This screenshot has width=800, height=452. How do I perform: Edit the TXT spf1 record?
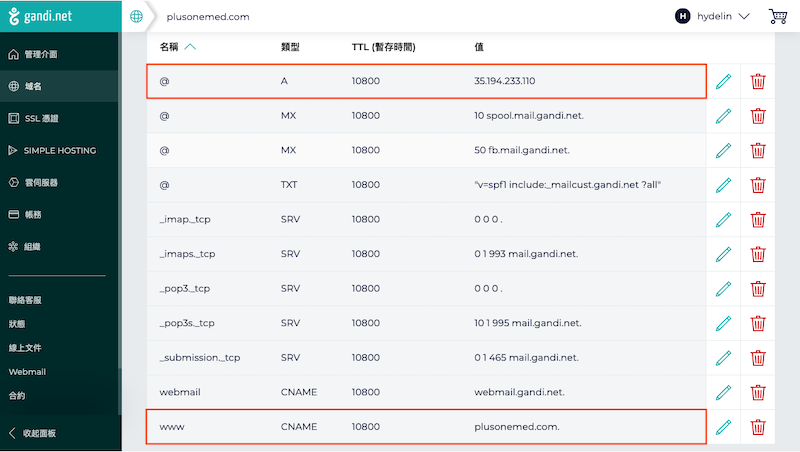[723, 185]
